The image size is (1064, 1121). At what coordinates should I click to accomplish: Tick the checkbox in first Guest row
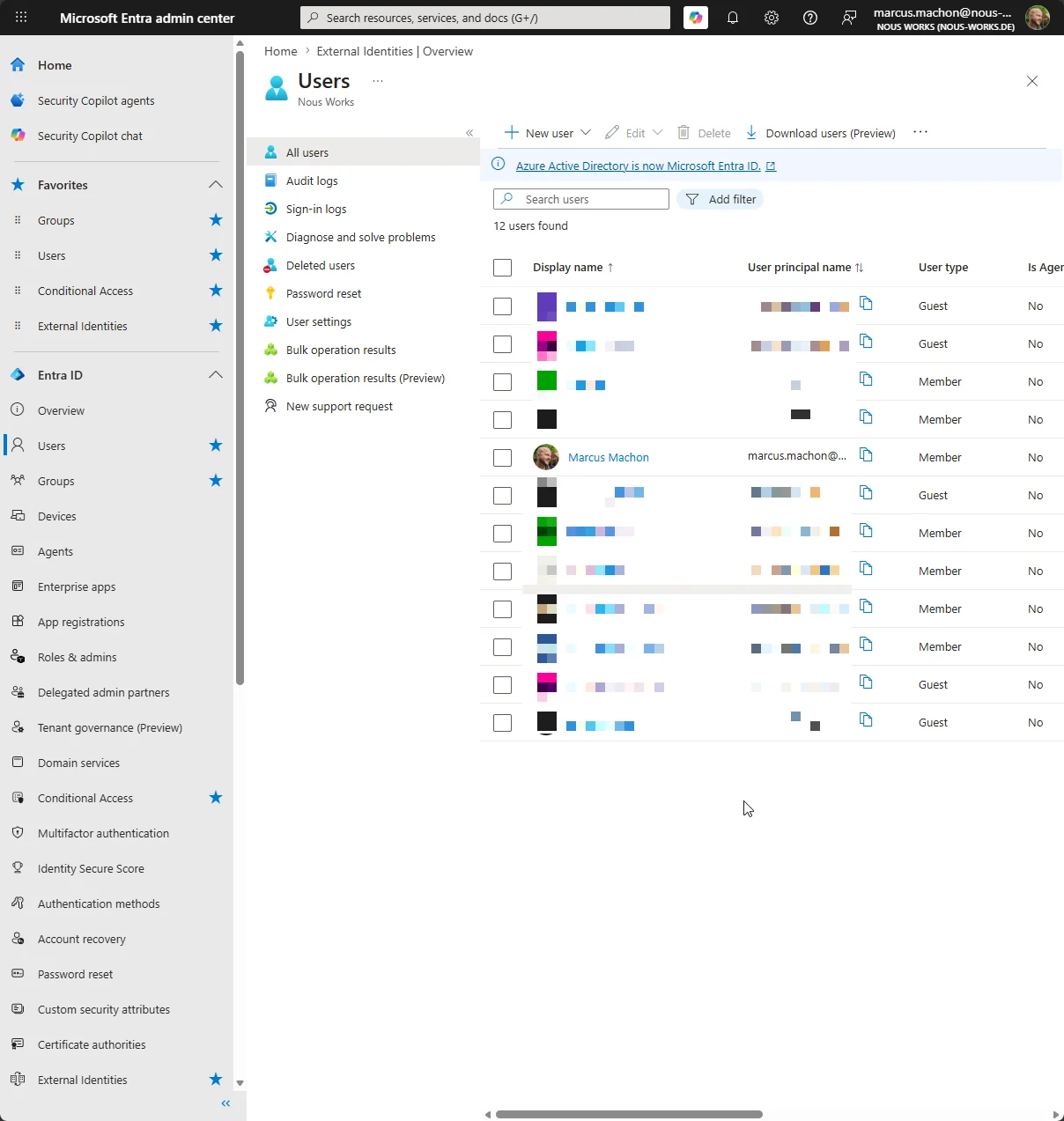[x=503, y=306]
